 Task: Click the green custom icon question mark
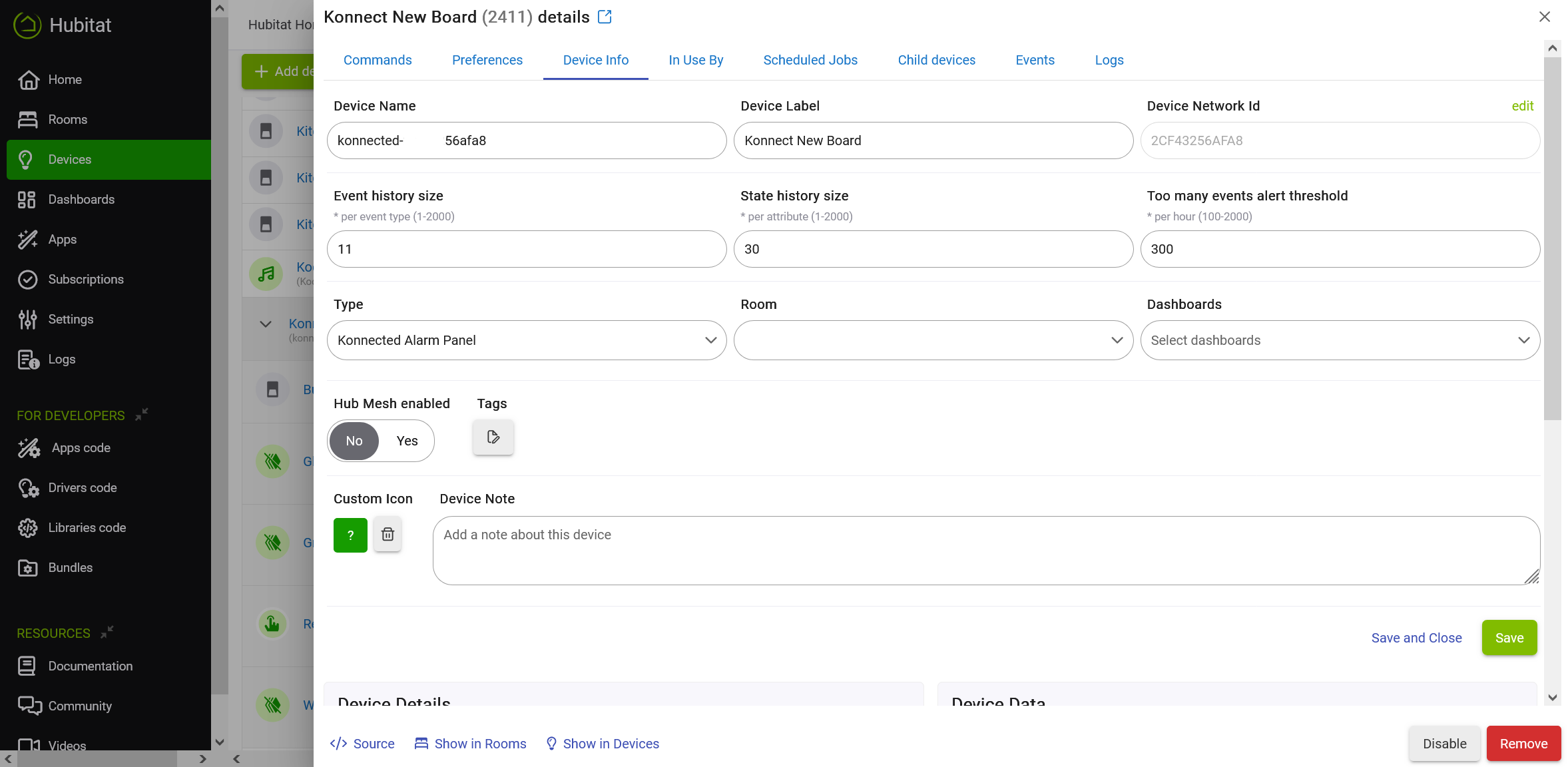(x=350, y=535)
